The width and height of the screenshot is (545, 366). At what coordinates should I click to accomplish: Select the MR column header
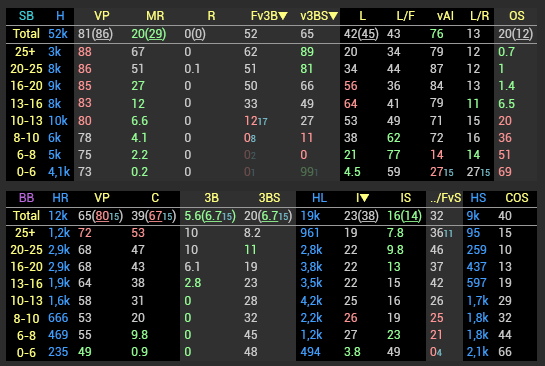155,16
